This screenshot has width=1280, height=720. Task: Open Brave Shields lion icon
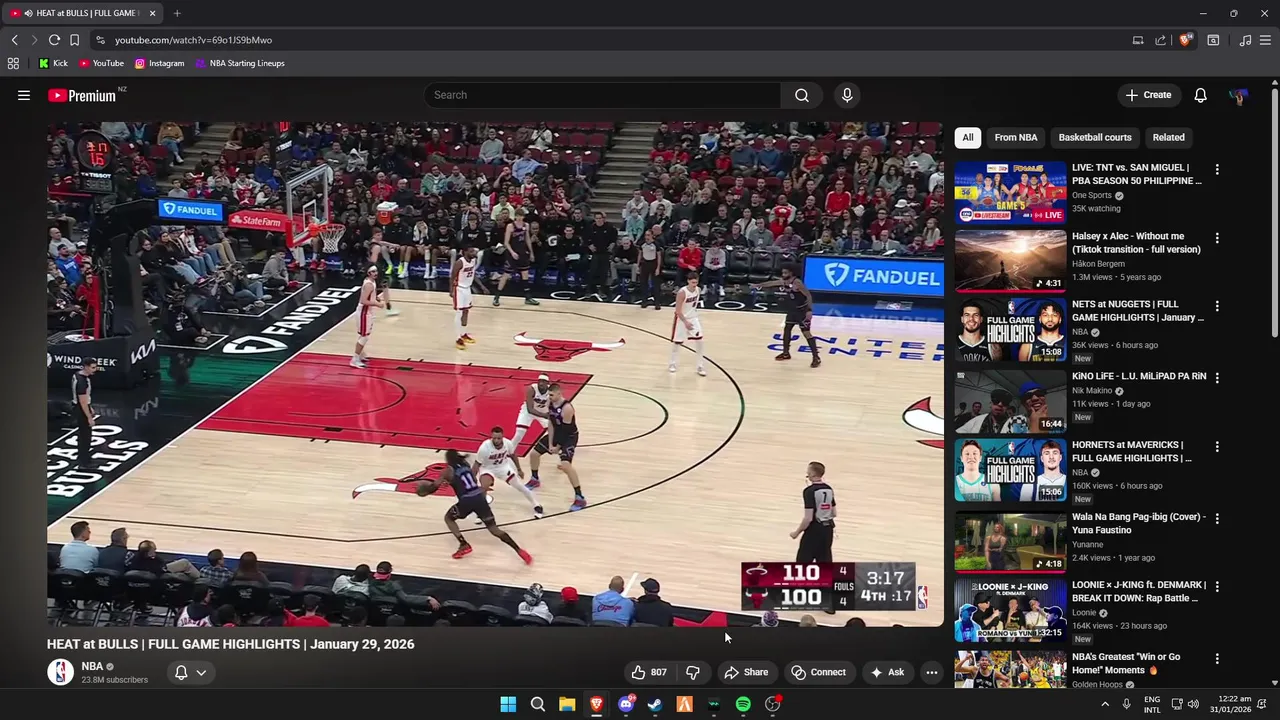(1185, 40)
